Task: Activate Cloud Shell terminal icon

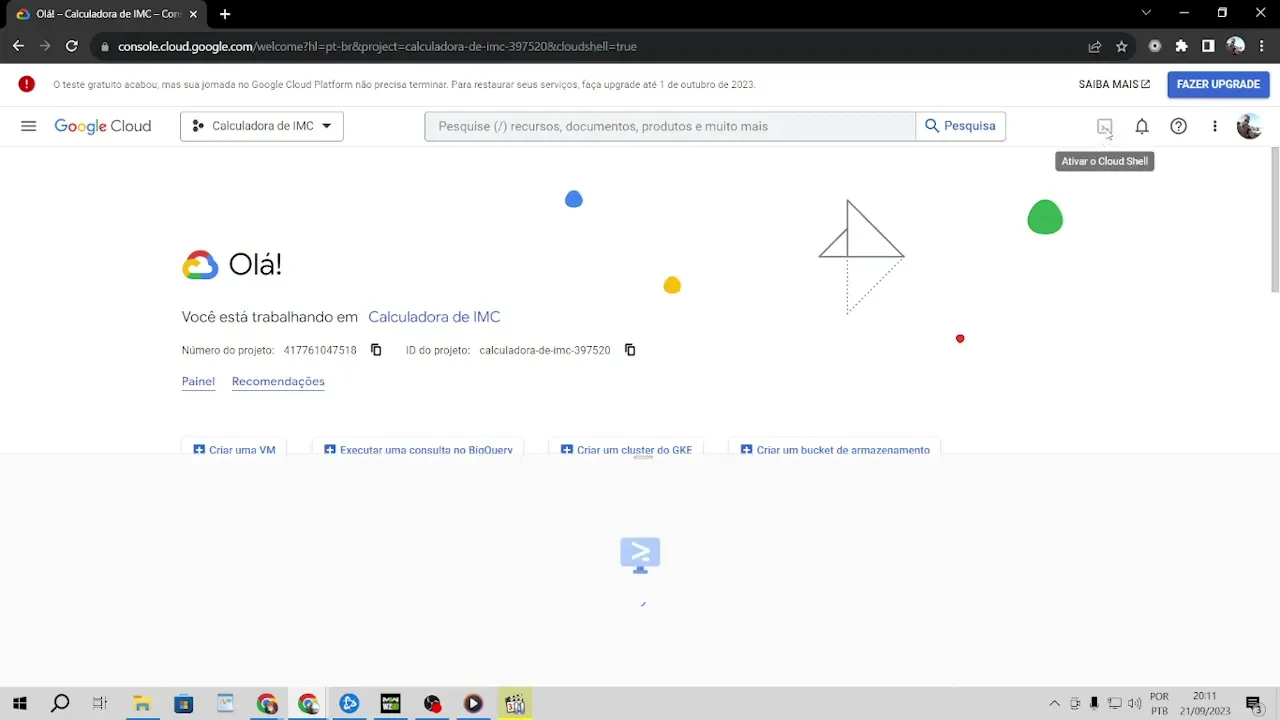Action: (1104, 126)
